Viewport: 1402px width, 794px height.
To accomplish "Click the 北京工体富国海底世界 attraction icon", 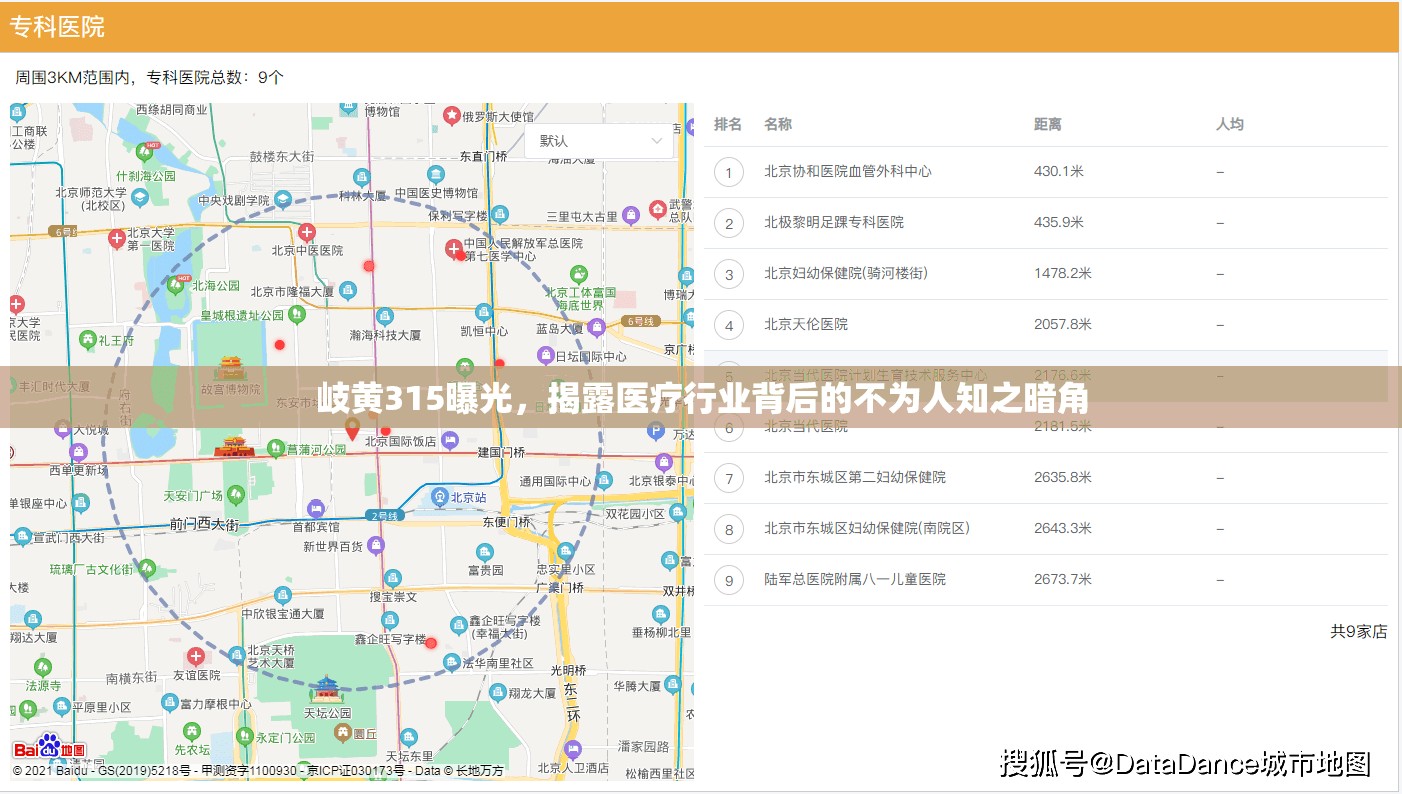I will point(579,273).
